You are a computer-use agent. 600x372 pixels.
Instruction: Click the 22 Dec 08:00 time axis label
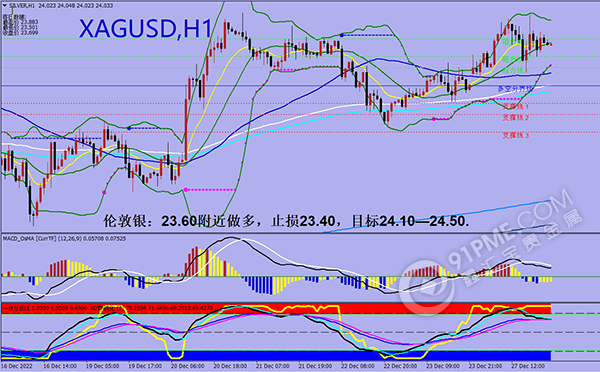pos(357,366)
